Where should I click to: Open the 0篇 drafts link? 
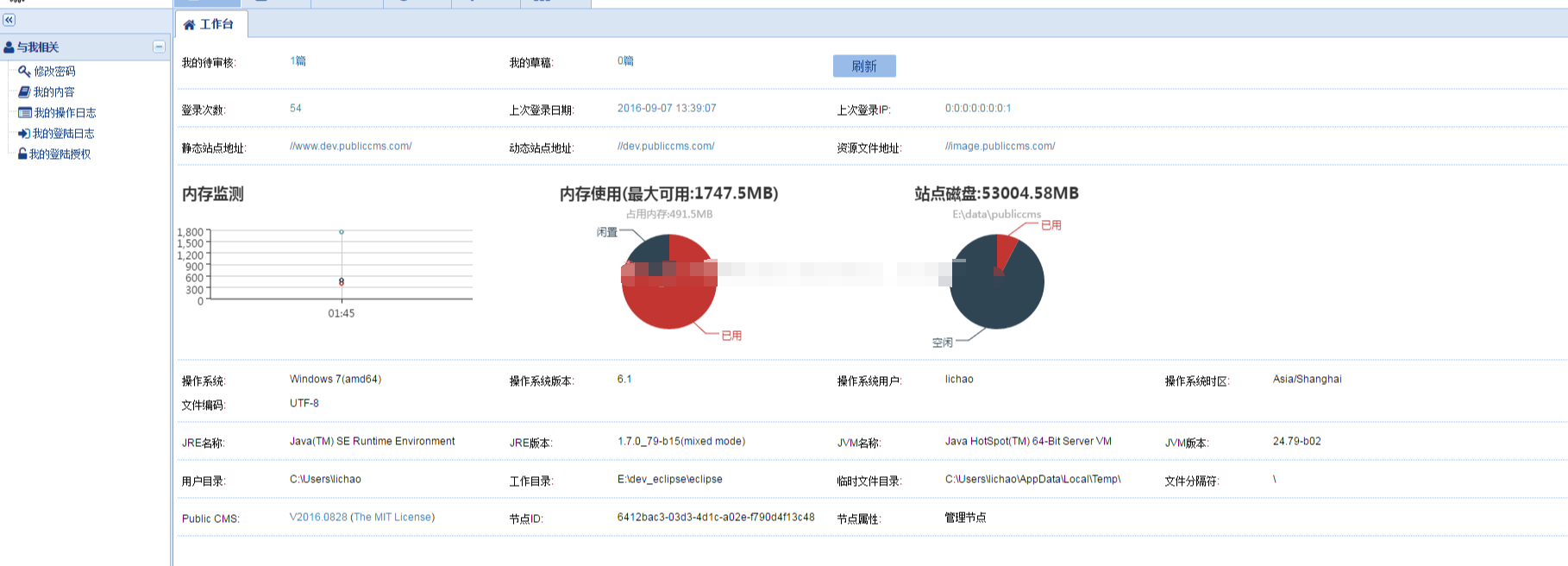625,61
